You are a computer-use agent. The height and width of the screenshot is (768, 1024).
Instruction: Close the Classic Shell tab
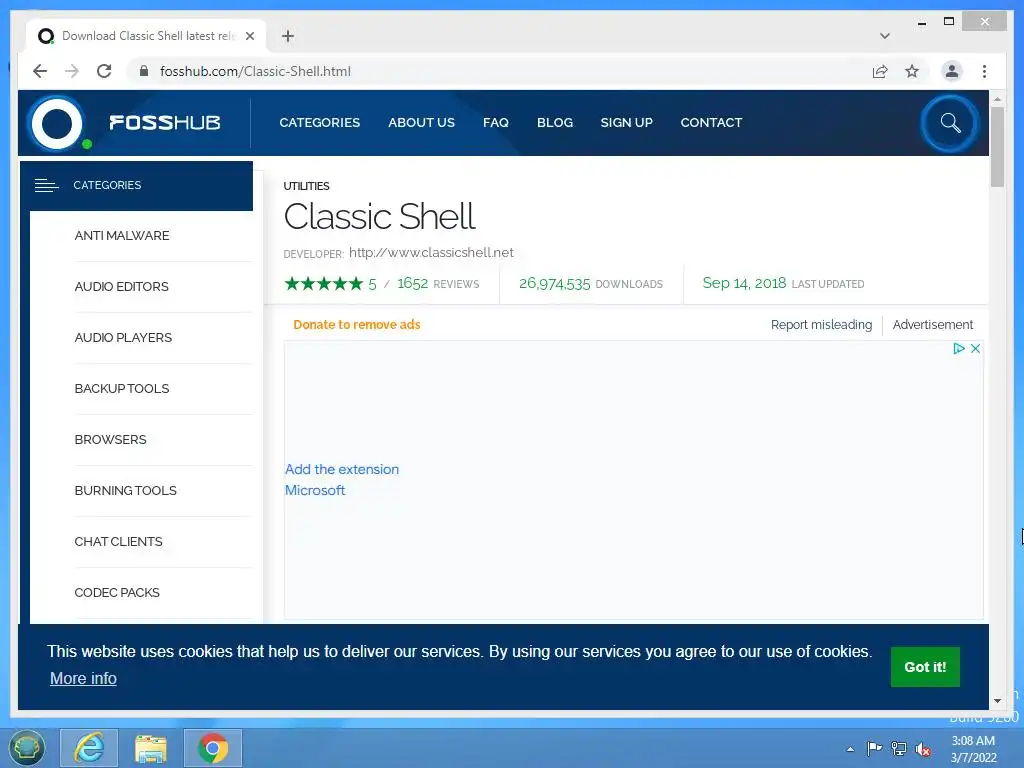[x=249, y=36]
